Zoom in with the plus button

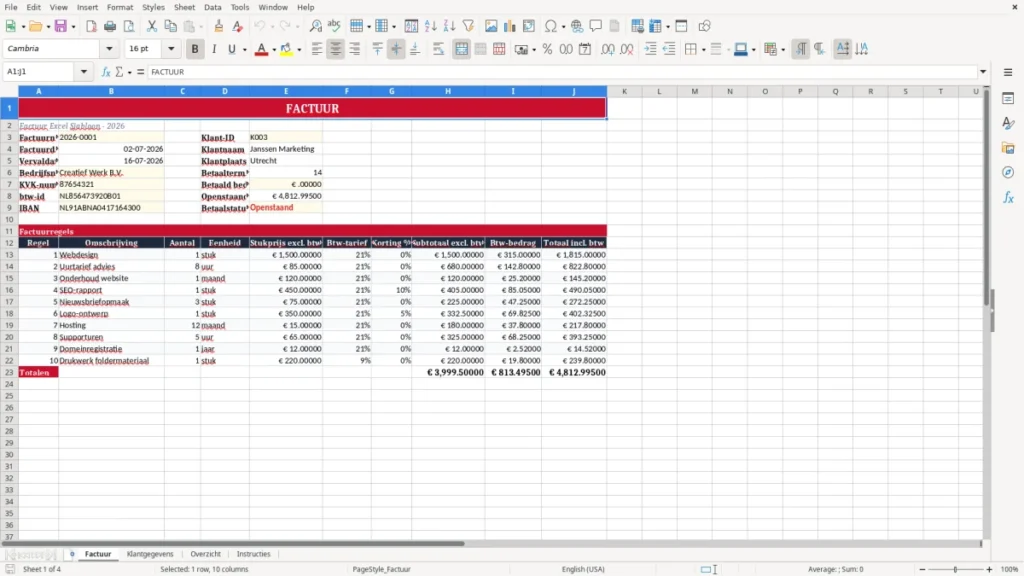[x=989, y=569]
